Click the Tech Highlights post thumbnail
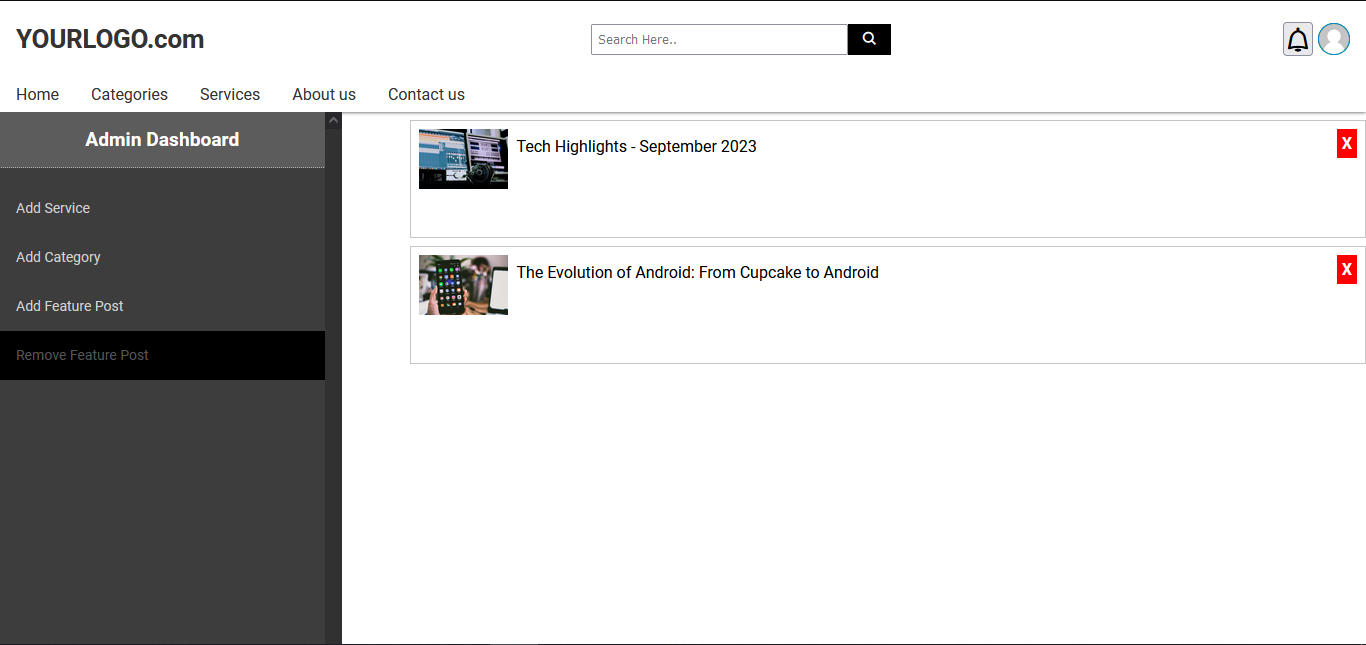The height and width of the screenshot is (645, 1366). tap(463, 158)
